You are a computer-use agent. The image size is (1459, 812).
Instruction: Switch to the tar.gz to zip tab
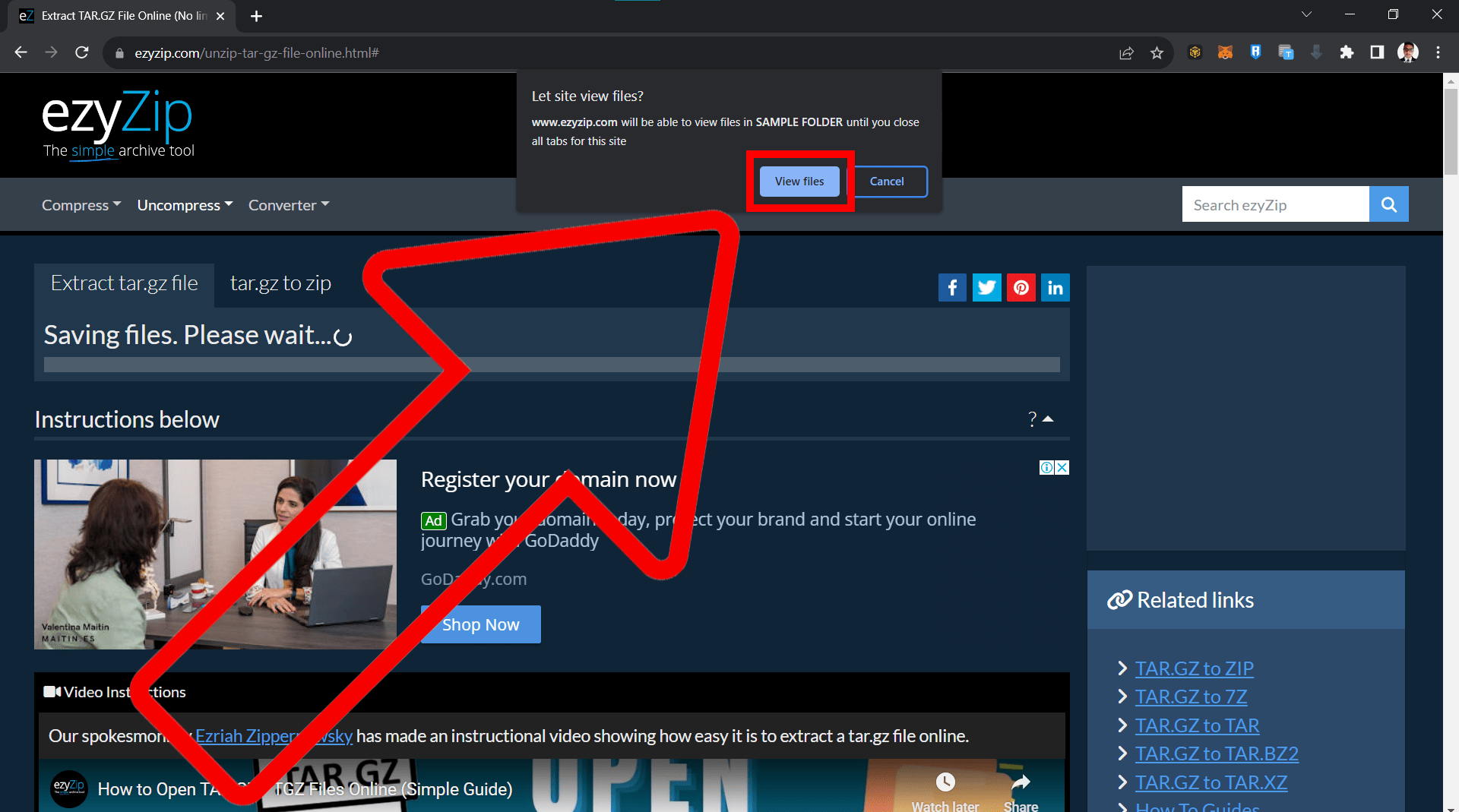click(x=280, y=283)
